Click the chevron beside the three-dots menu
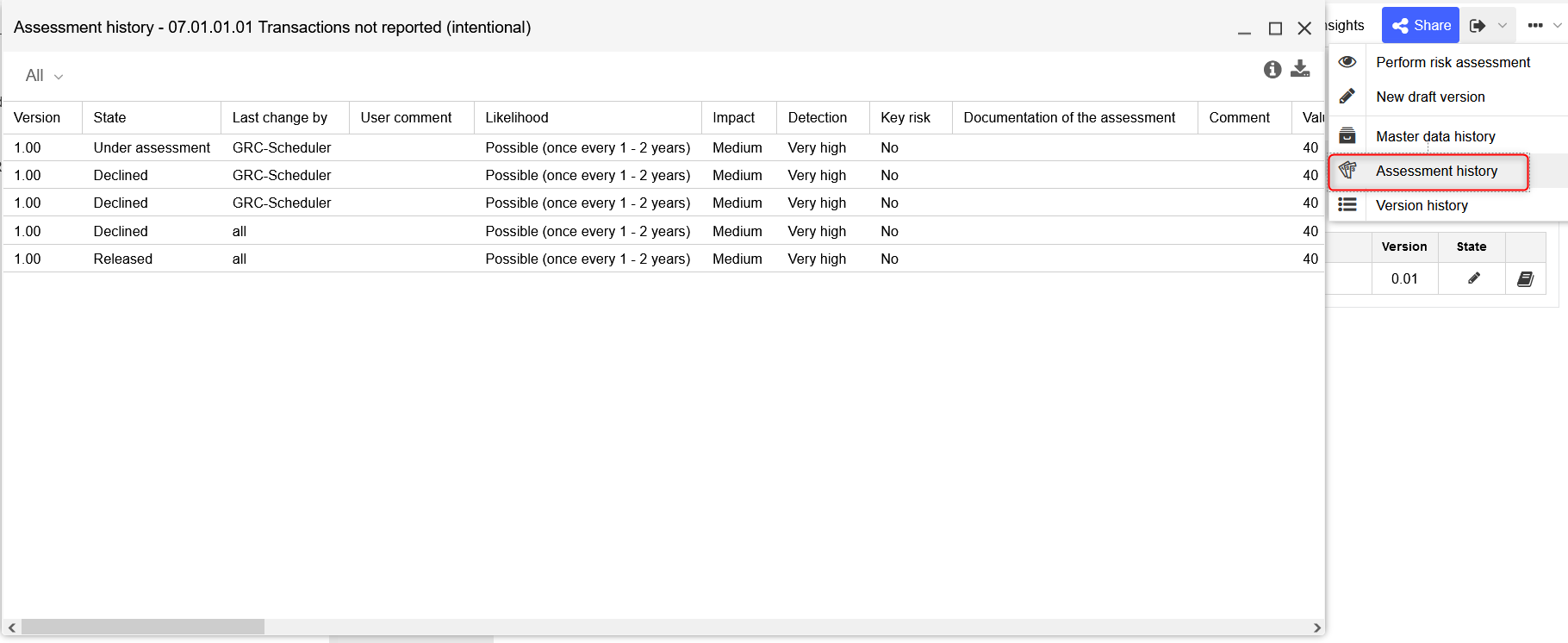Viewport: 1568px width, 643px height. click(x=1557, y=26)
